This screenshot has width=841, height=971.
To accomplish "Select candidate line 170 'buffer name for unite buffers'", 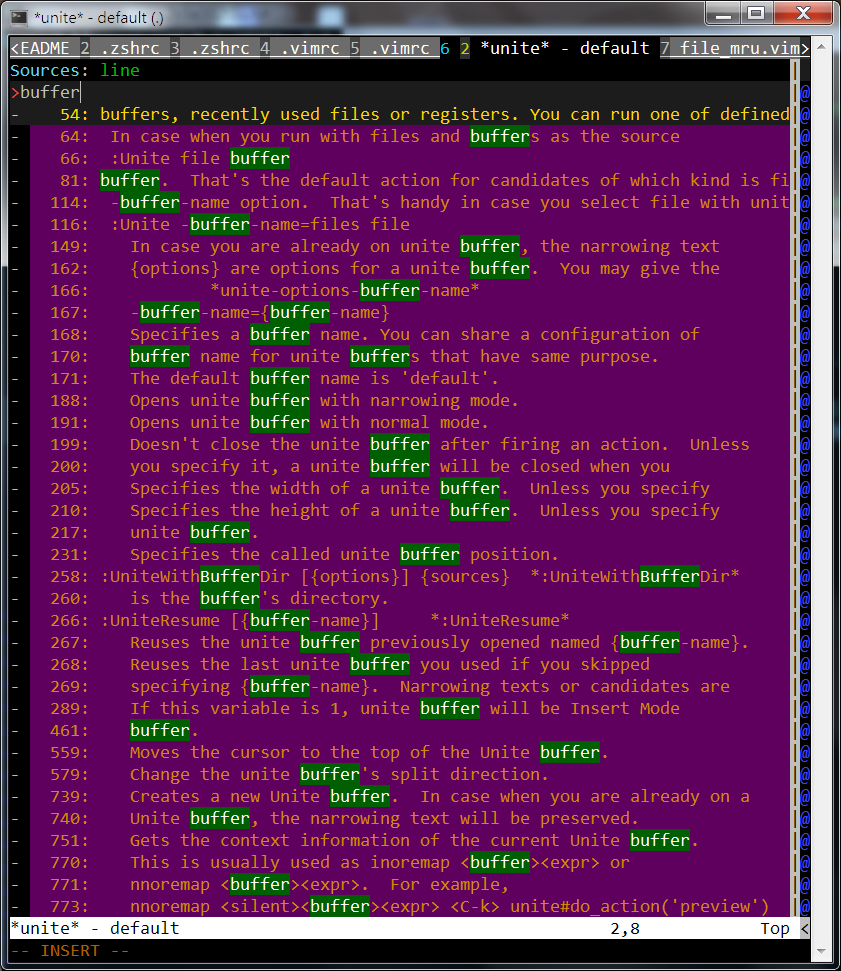I will [x=400, y=357].
